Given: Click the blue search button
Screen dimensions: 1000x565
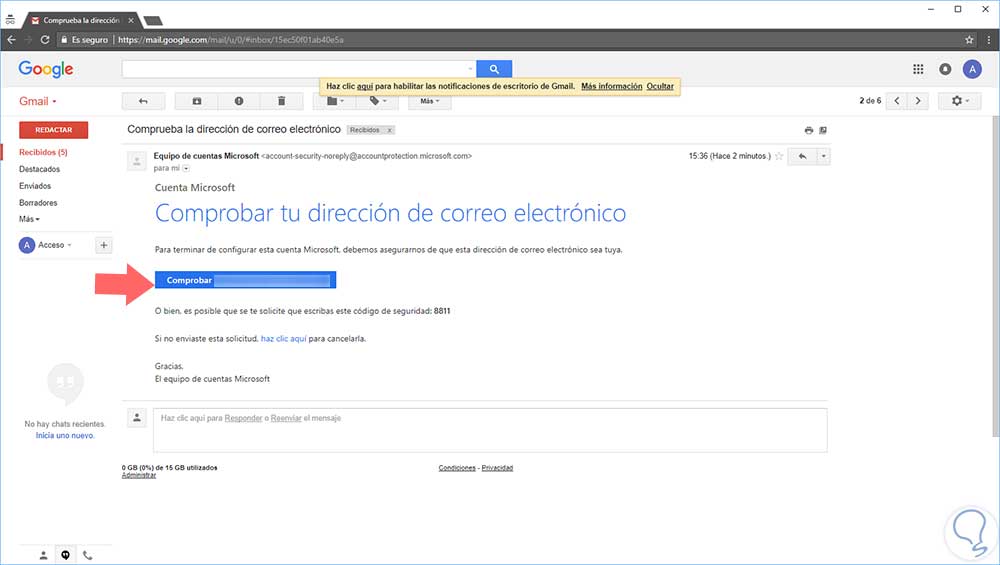Looking at the screenshot, I should (494, 69).
